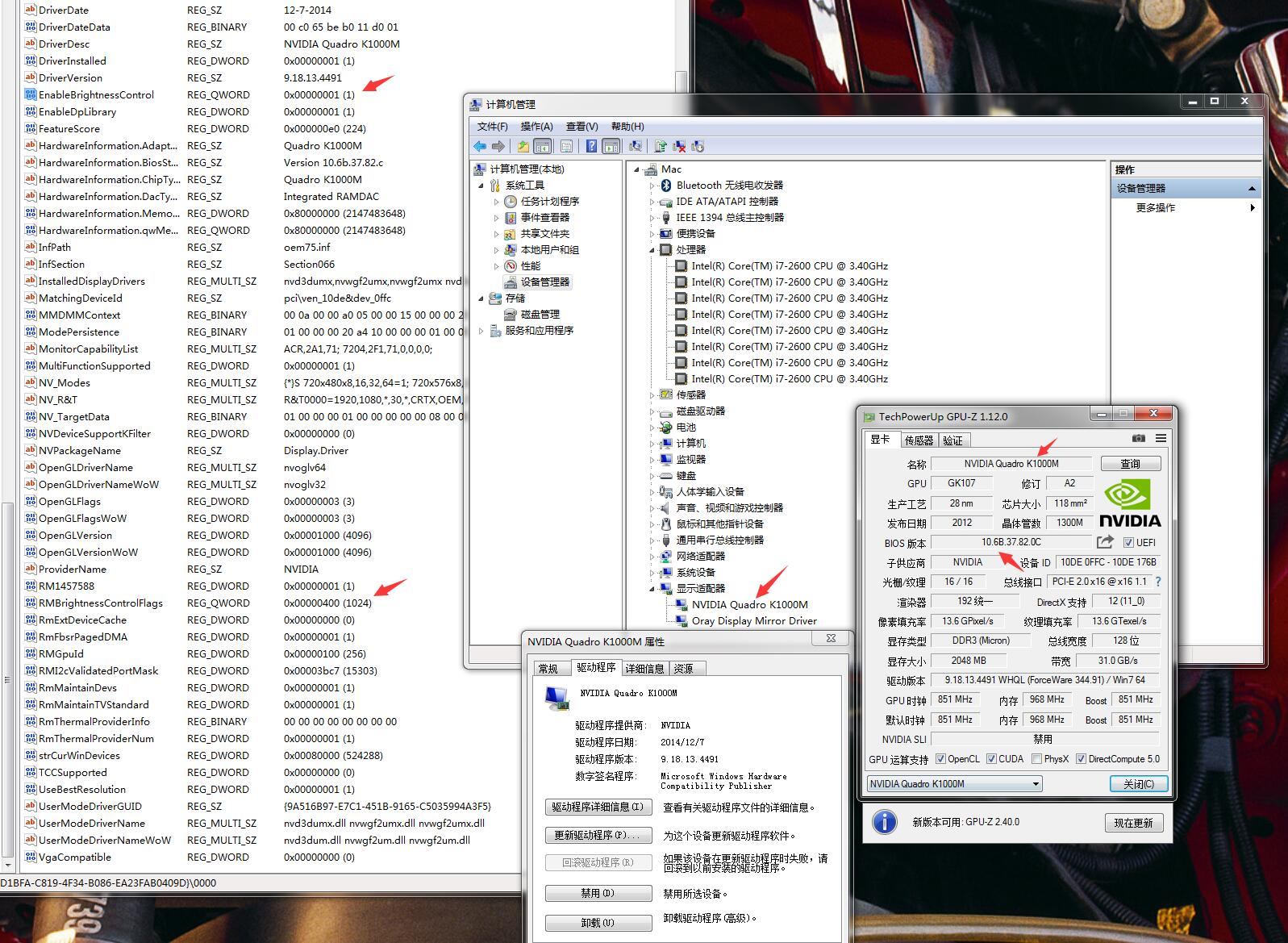
Task: Click the blue Help question mark toolbar icon
Action: (x=591, y=146)
